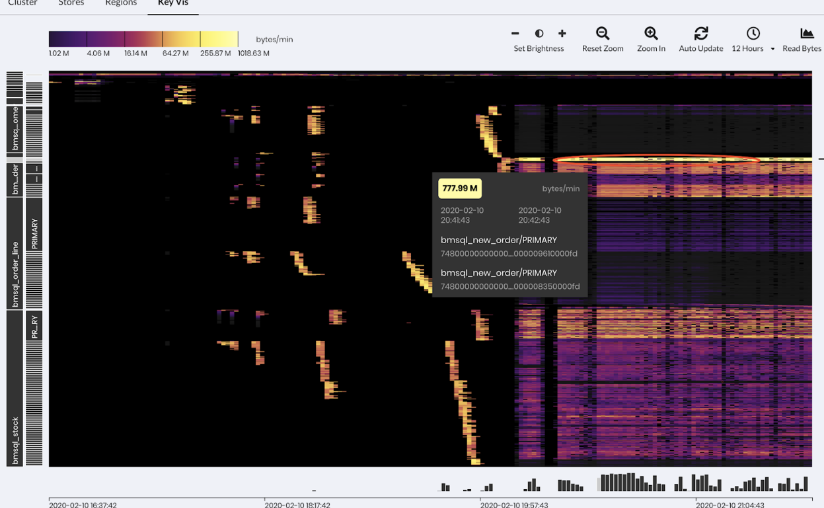Viewport: 824px width, 508px height.
Task: Click the yellow end of the color legend
Action: coord(225,39)
